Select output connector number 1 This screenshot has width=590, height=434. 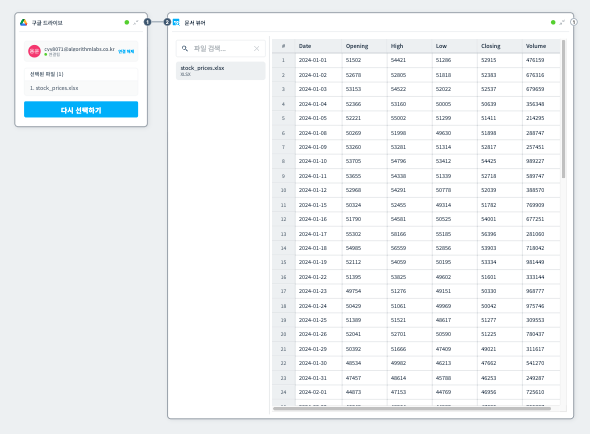[148, 22]
